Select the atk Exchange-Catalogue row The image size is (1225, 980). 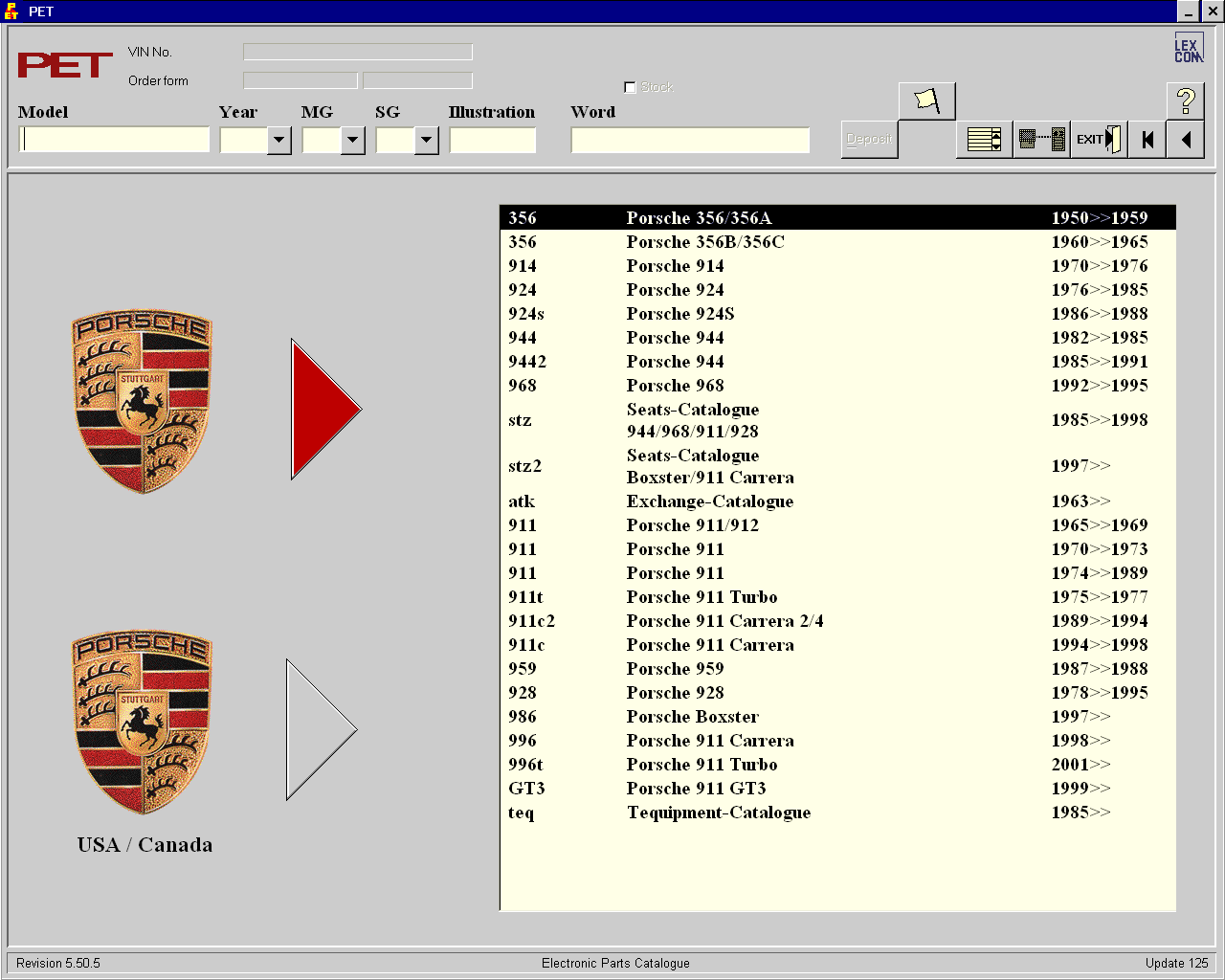point(837,501)
